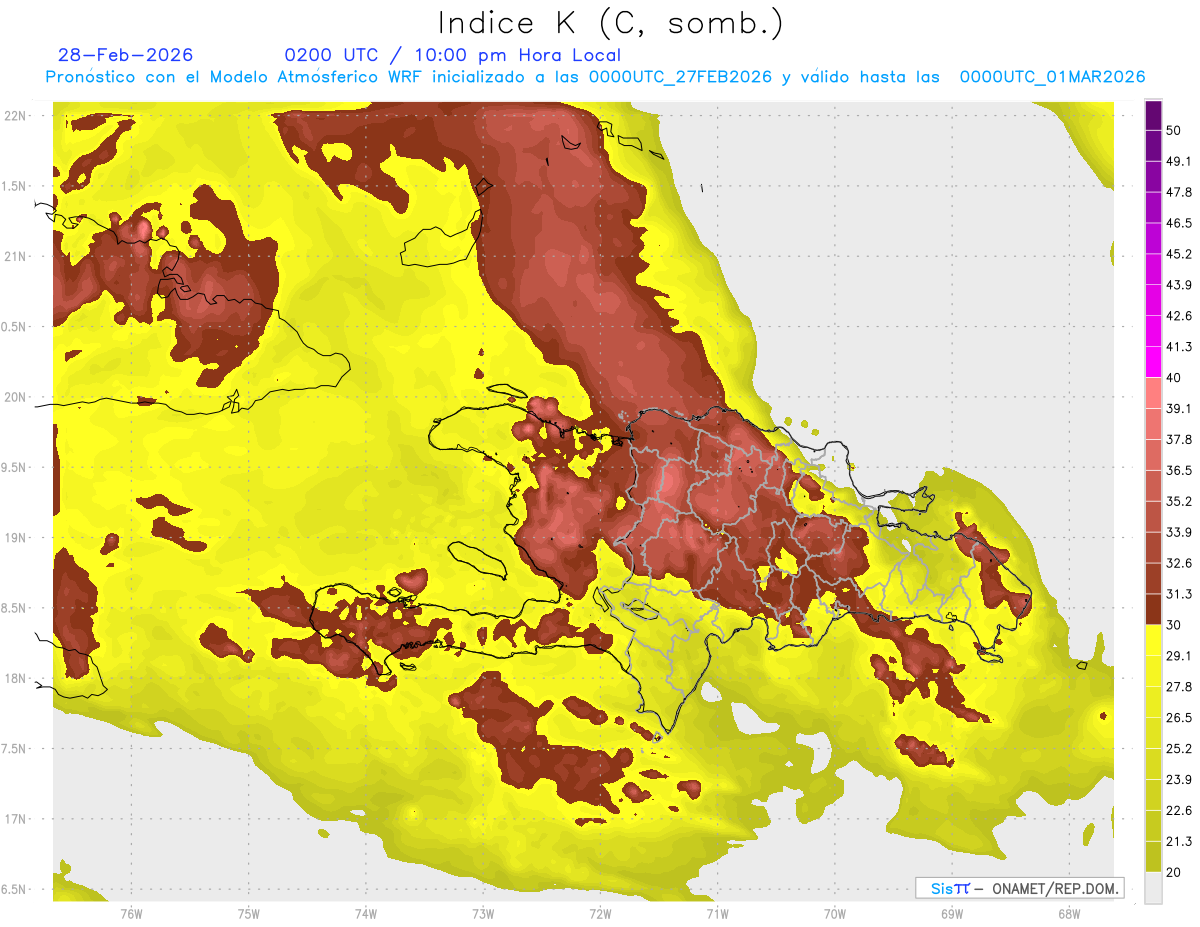
Task: Select the olive swatch between 21.3 and 20
Action: tap(1153, 857)
